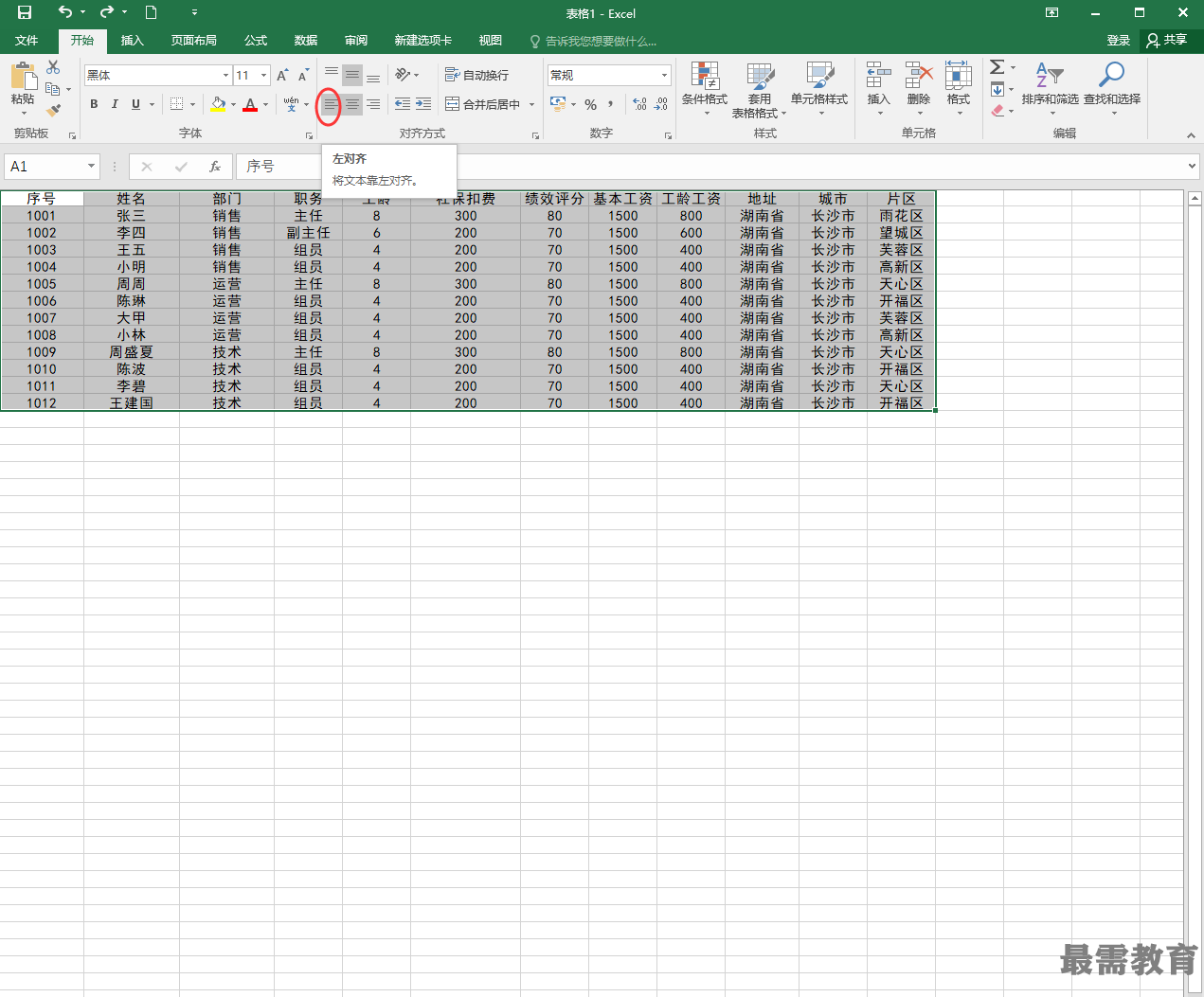Viewport: 1204px width, 997px height.
Task: Toggle right text alignment
Action: click(373, 104)
